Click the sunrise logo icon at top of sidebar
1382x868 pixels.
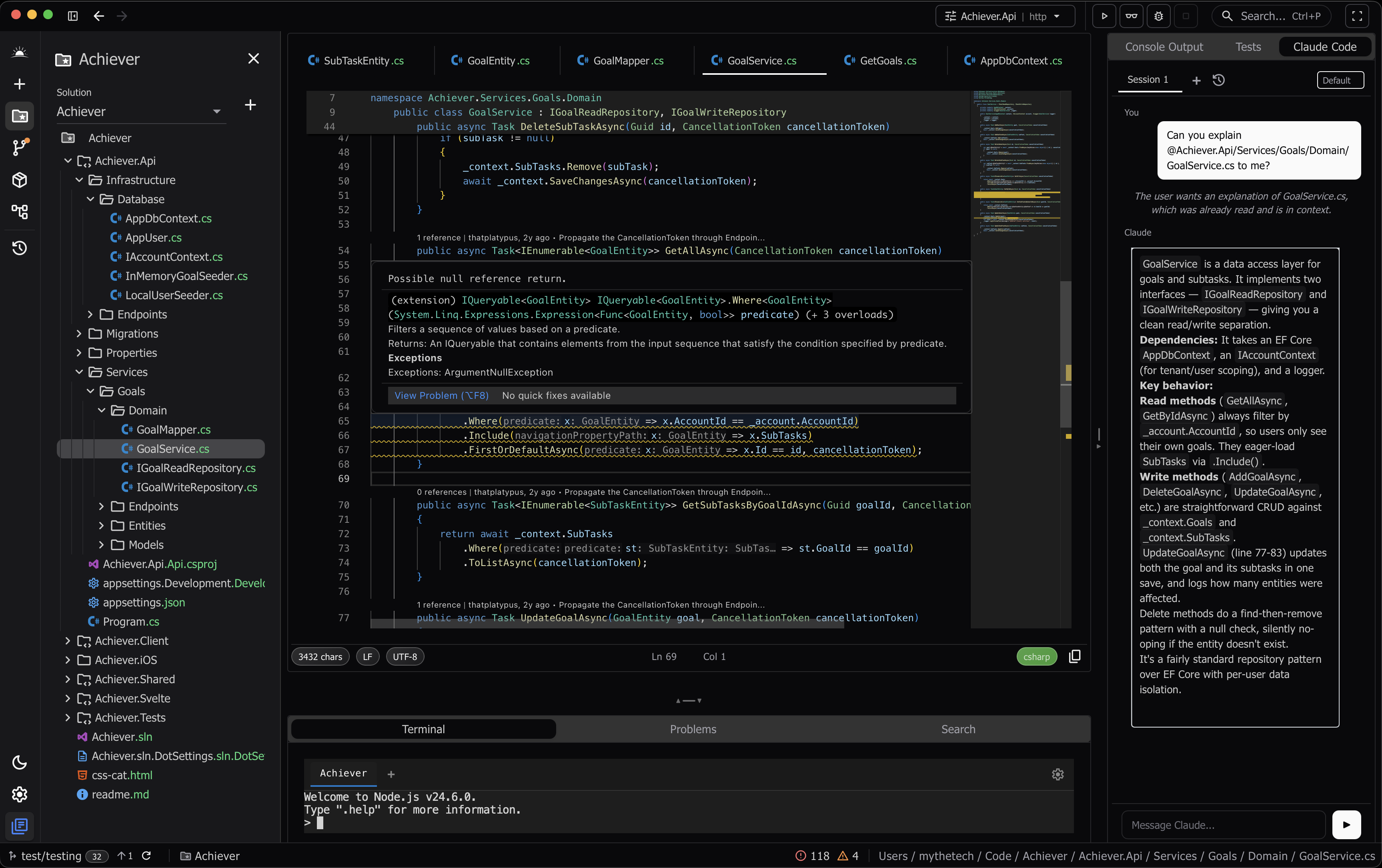(20, 52)
